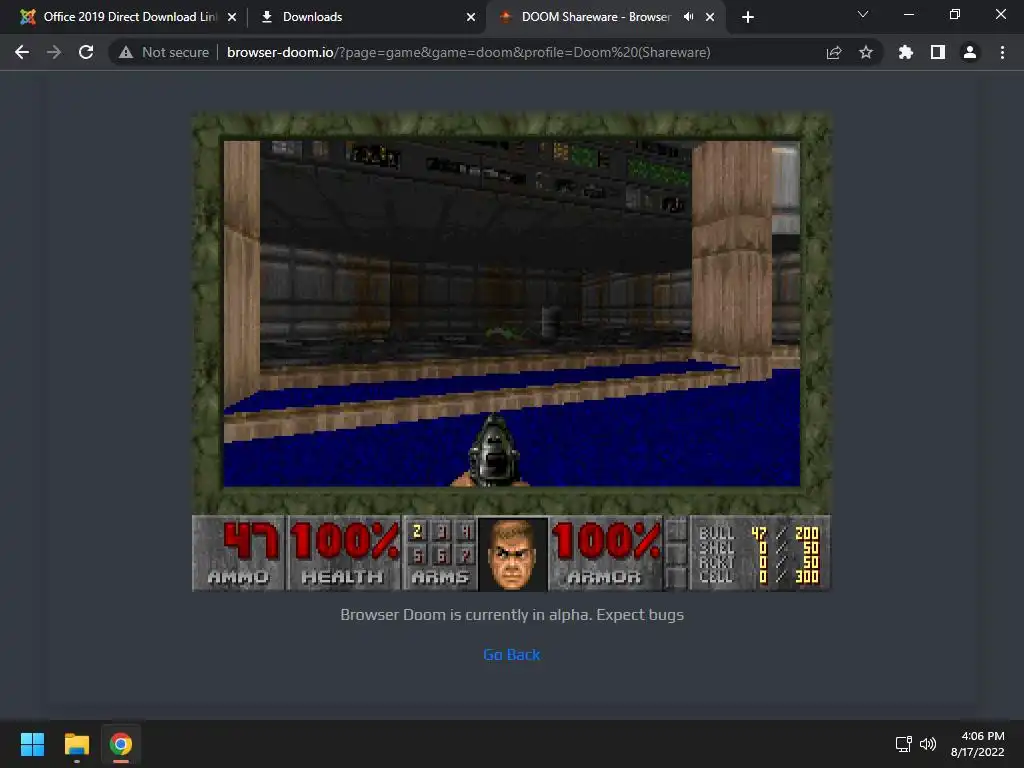Reload the Browser Doom page
This screenshot has width=1024, height=768.
coord(86,52)
